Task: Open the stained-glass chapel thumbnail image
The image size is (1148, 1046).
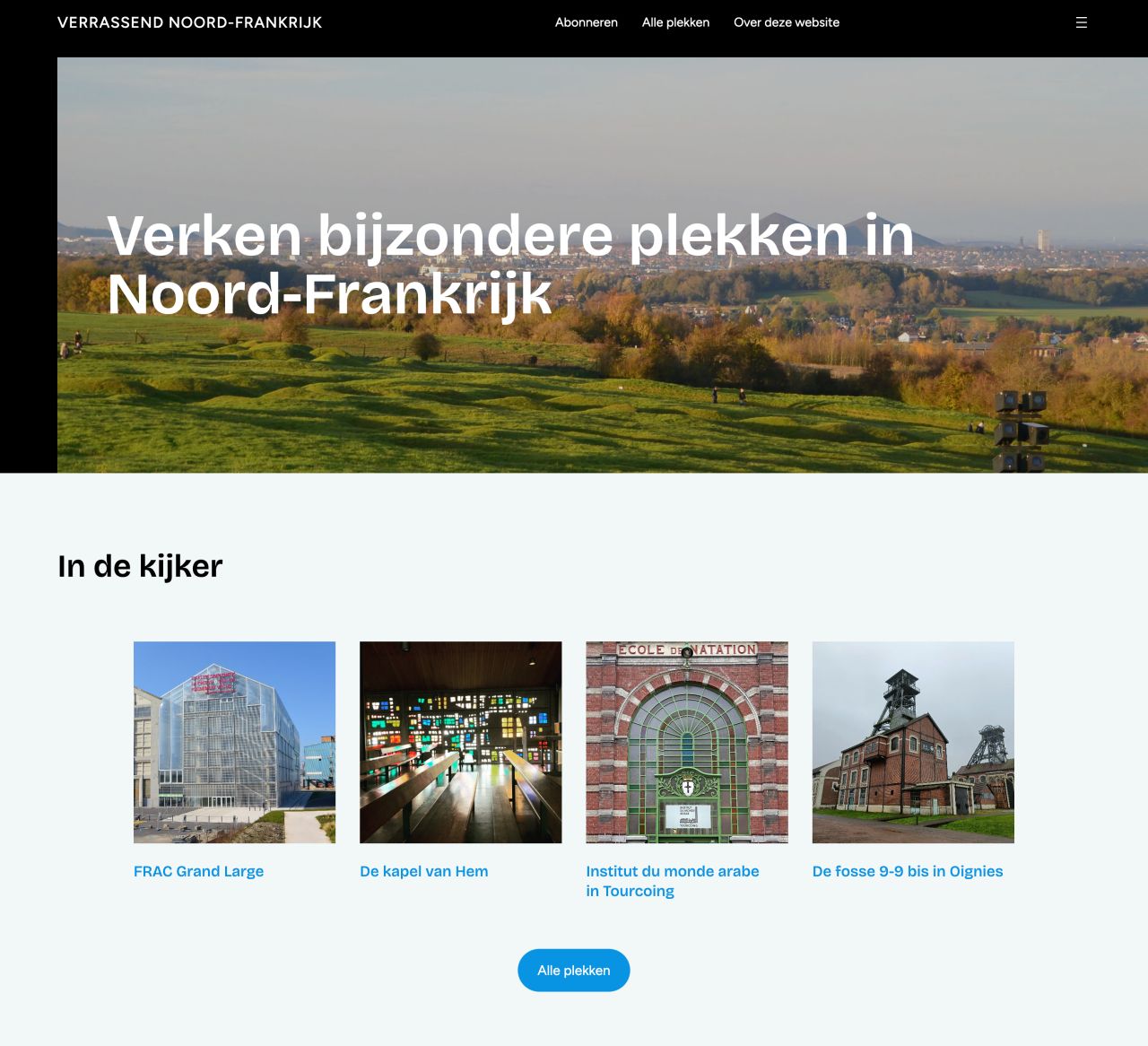Action: (460, 742)
